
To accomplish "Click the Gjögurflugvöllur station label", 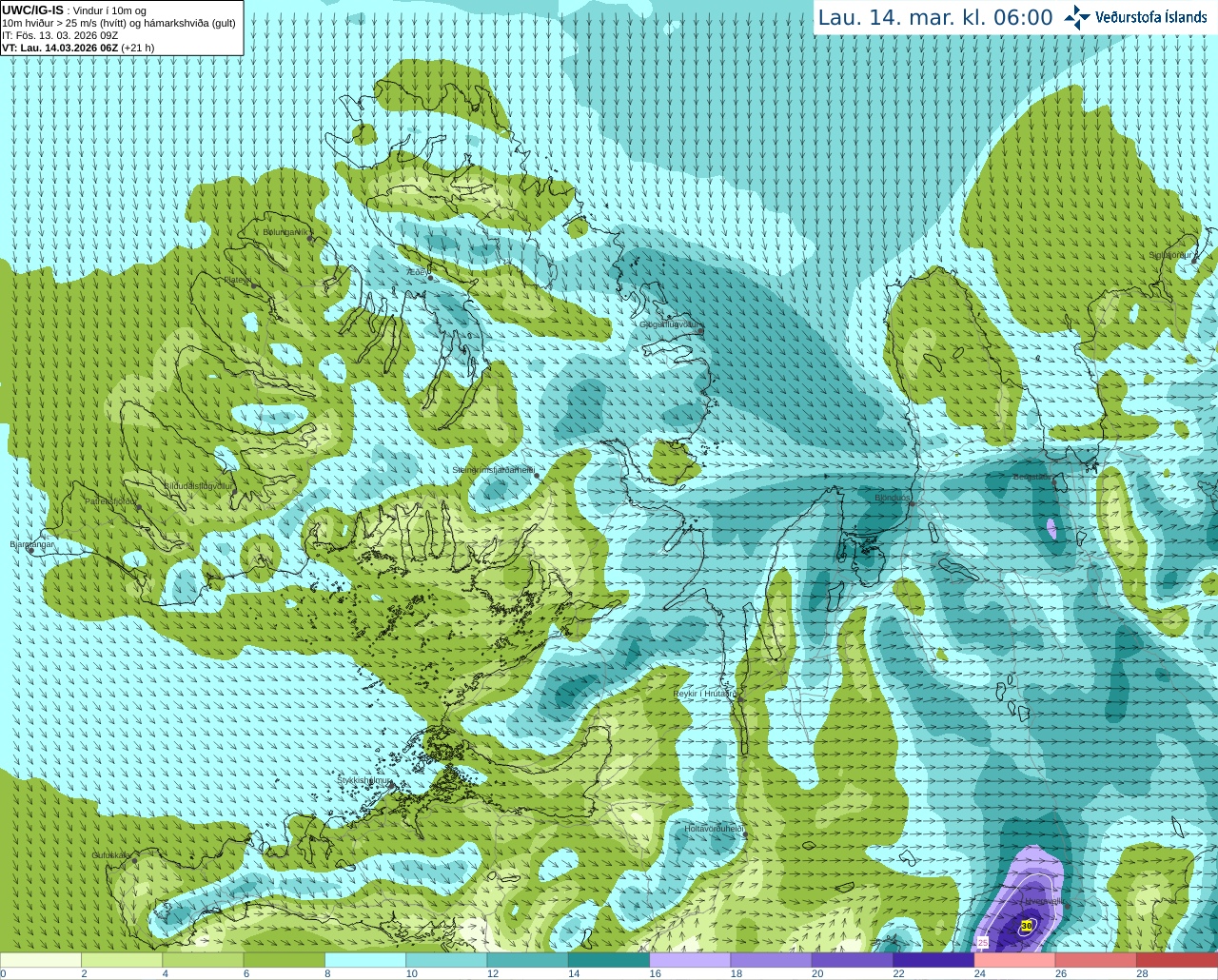I will [670, 324].
